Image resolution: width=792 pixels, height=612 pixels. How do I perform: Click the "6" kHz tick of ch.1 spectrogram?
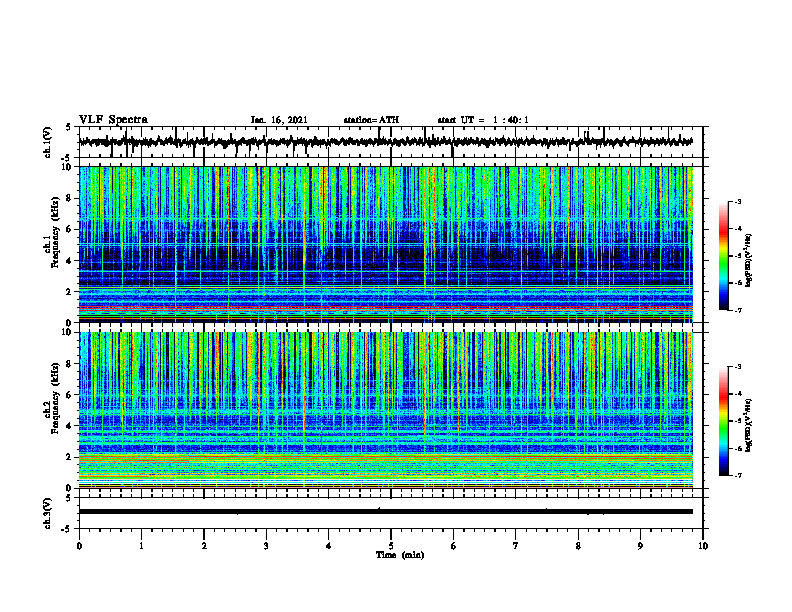[x=70, y=229]
